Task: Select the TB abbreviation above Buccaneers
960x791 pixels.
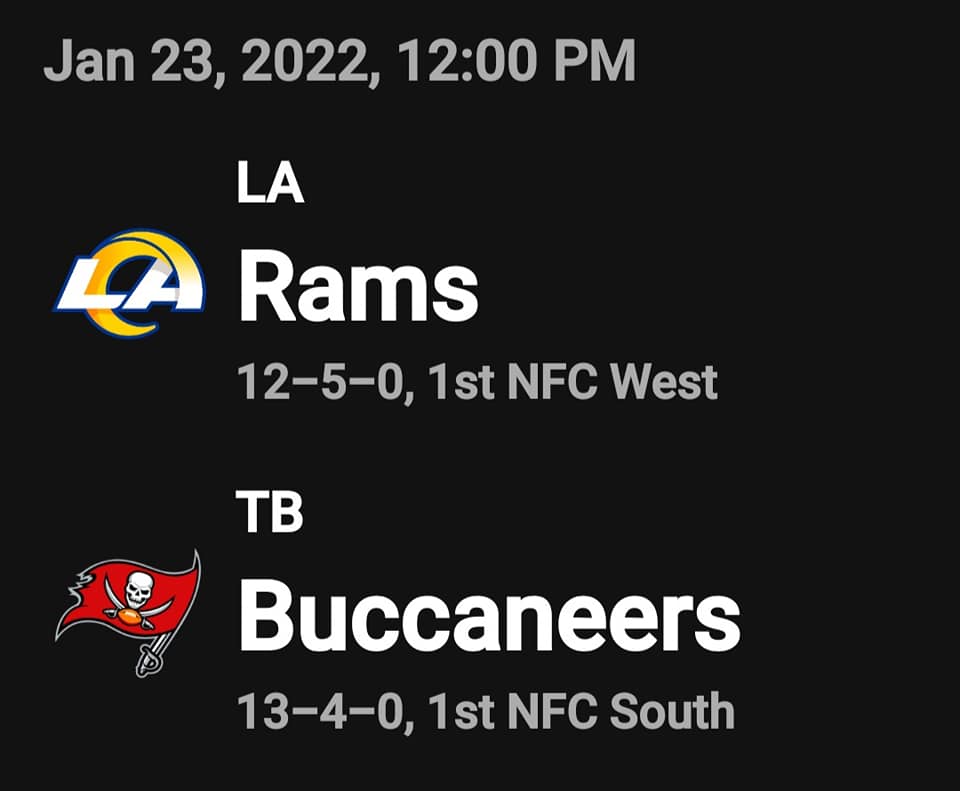Action: click(269, 513)
